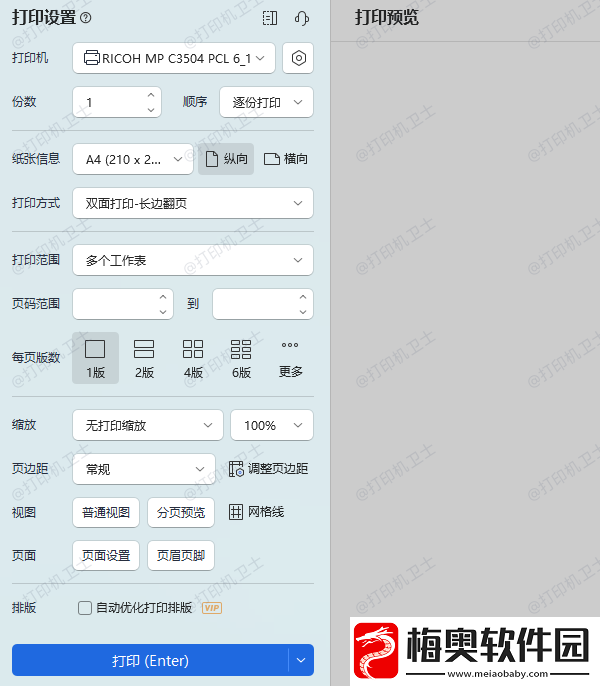600x686 pixels.
Task: Open the 100% scale dropdown
Action: click(x=272, y=425)
